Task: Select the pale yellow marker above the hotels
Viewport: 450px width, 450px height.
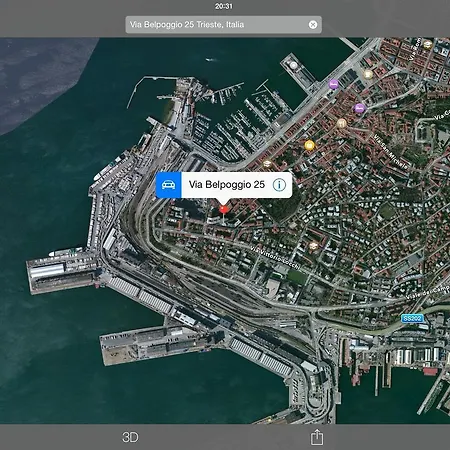Action: pyautogui.click(x=368, y=74)
